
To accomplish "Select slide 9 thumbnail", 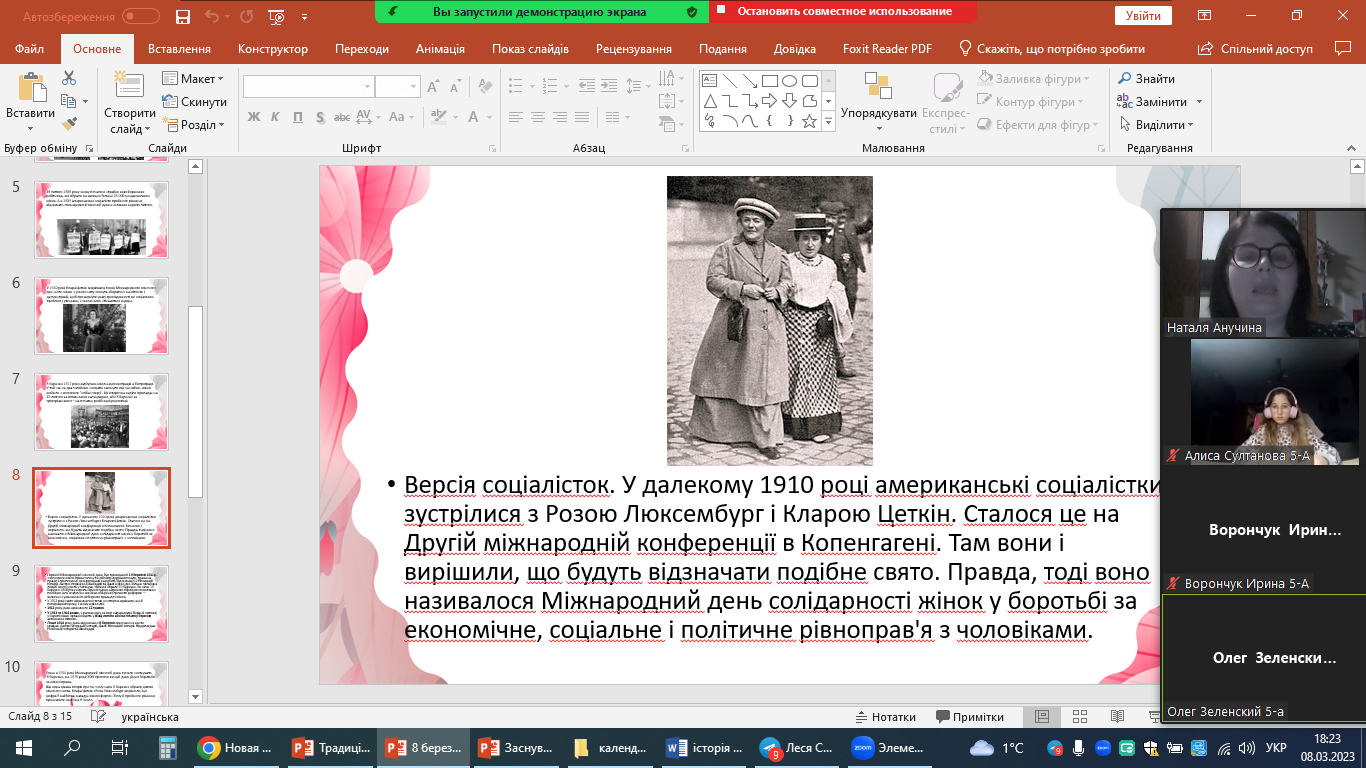I will click(x=101, y=603).
